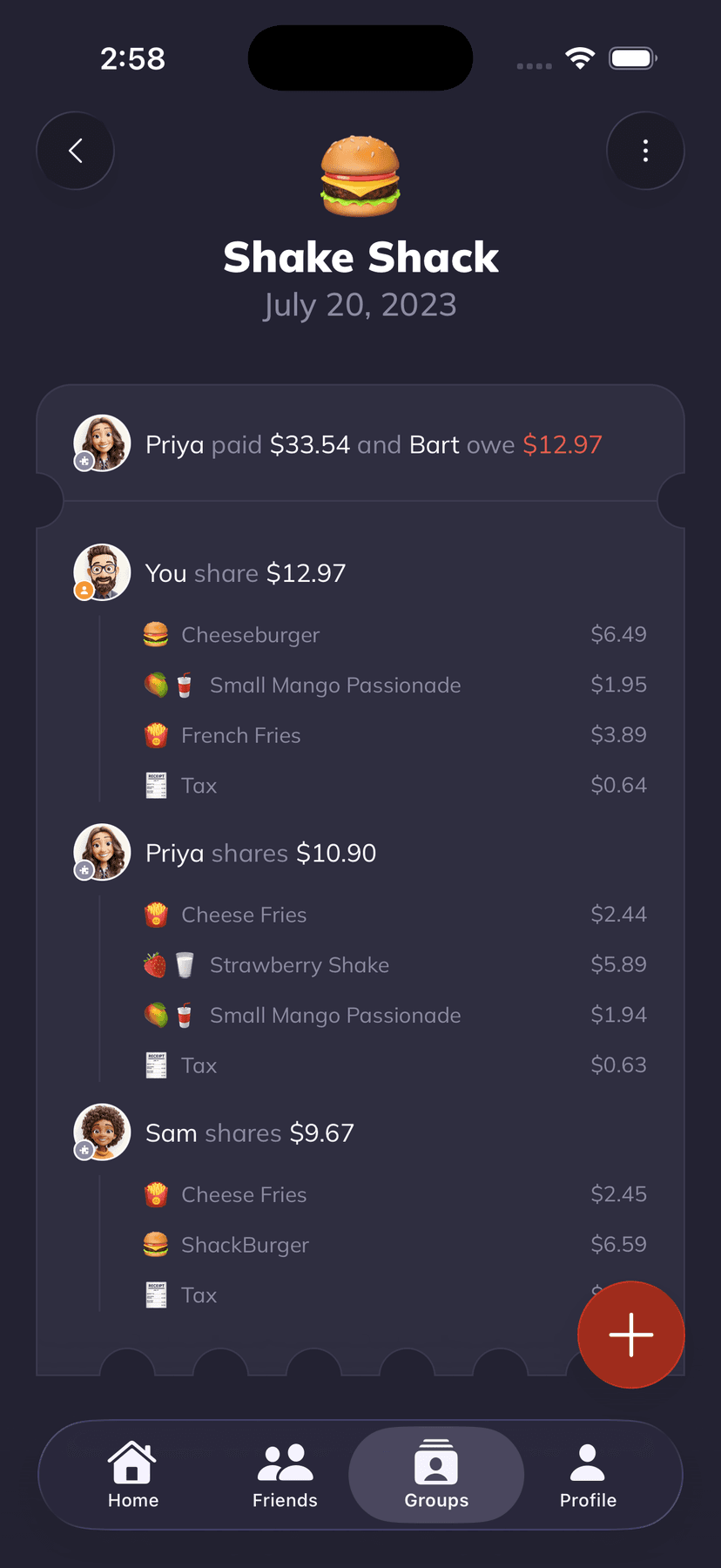Collapse the Priya shares $10.90 section

[260, 853]
